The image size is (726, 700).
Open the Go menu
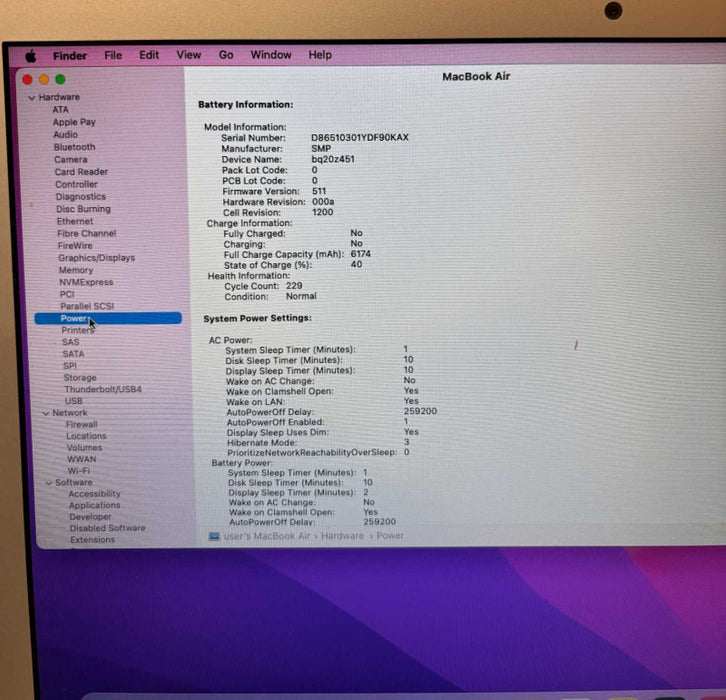pyautogui.click(x=225, y=55)
